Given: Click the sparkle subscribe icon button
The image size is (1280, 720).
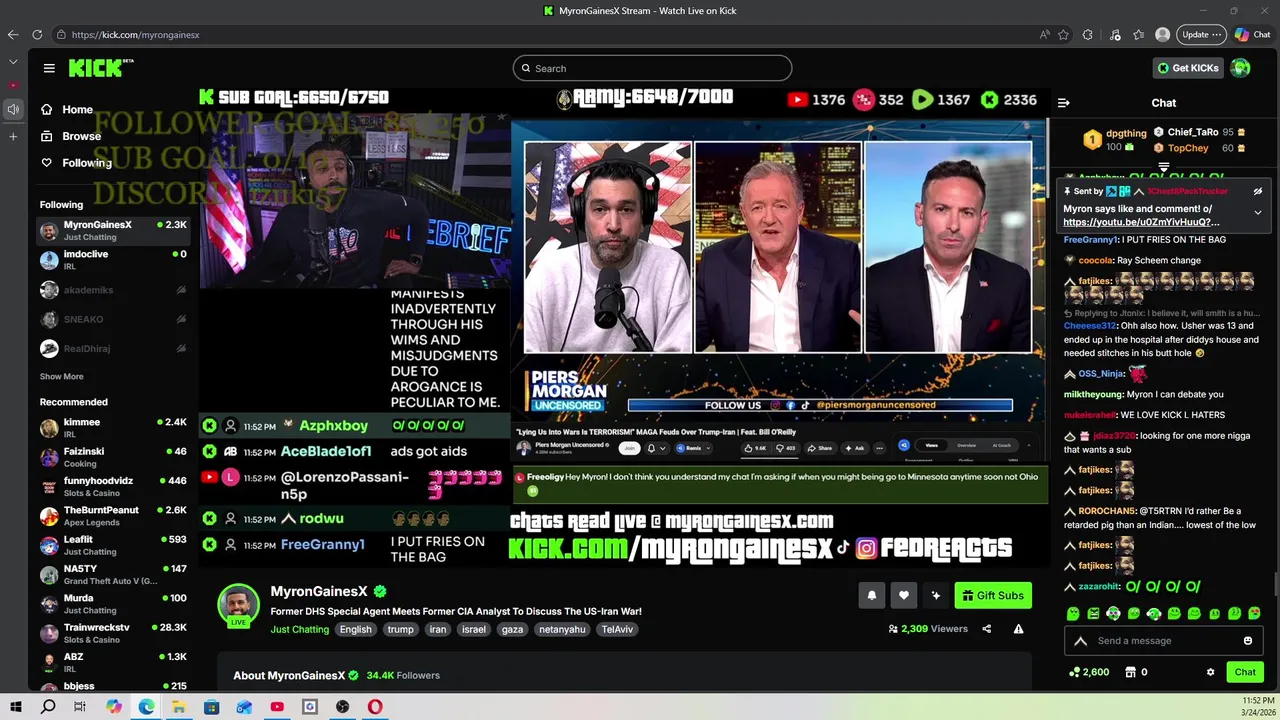Looking at the screenshot, I should pyautogui.click(x=935, y=595).
